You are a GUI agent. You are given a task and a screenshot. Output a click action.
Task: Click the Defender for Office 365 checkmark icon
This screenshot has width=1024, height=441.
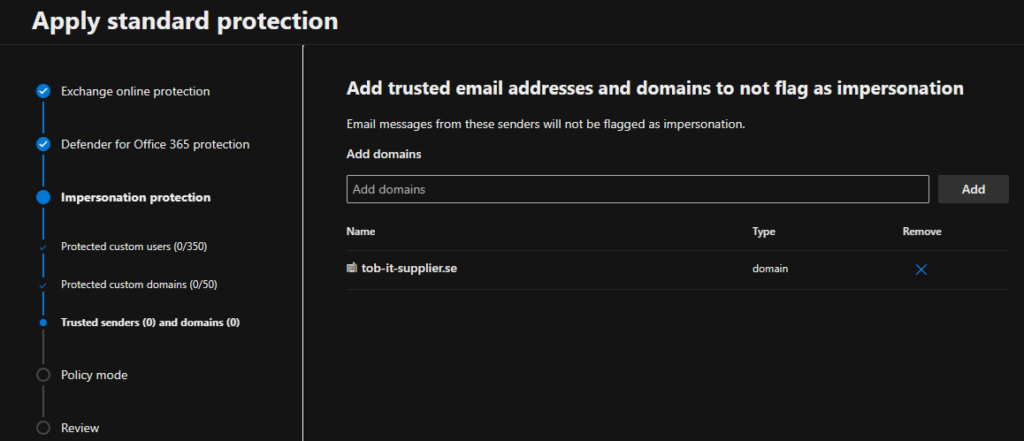pos(43,144)
